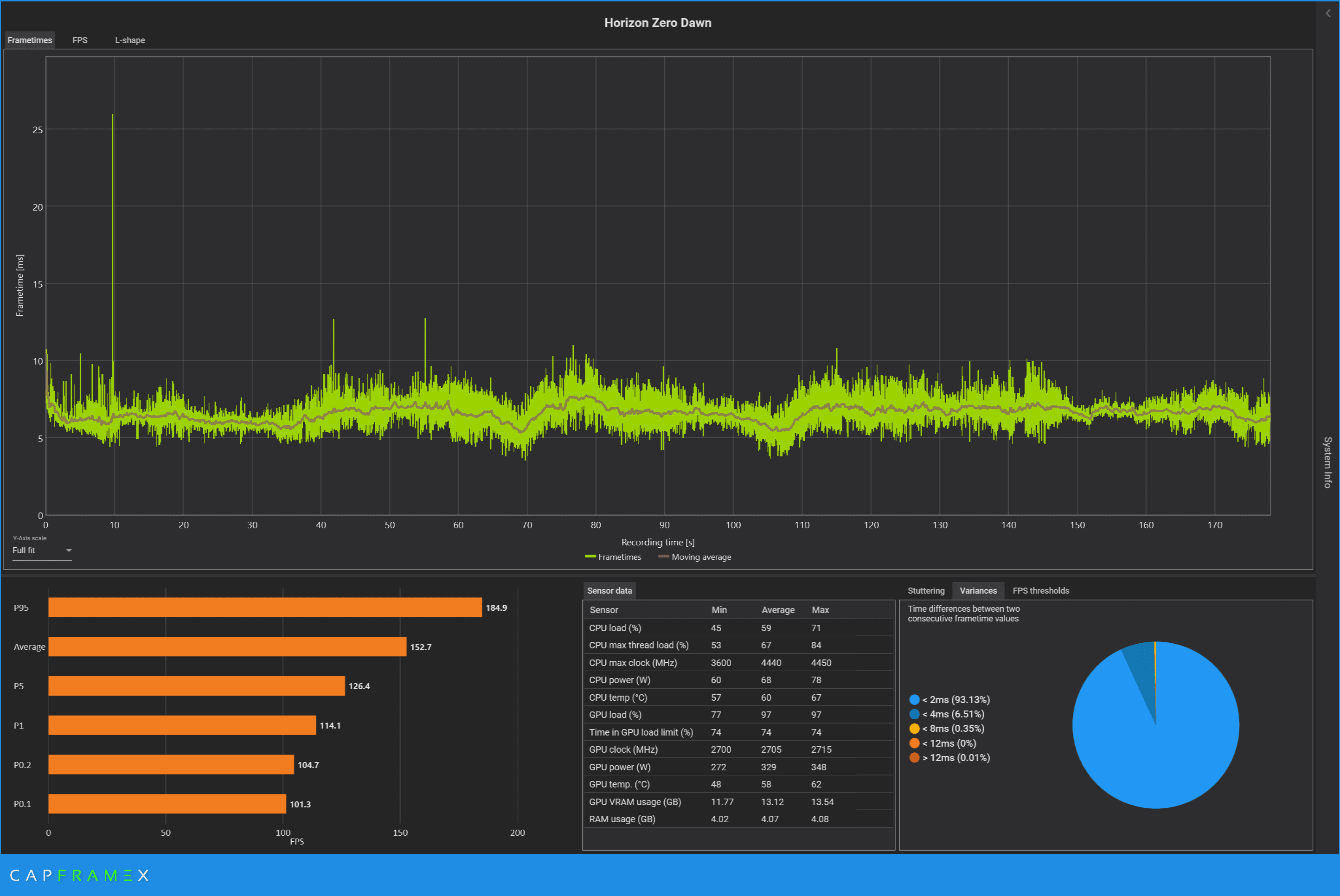The width and height of the screenshot is (1340, 896).
Task: Select the GPU load (%) row
Action: point(738,714)
